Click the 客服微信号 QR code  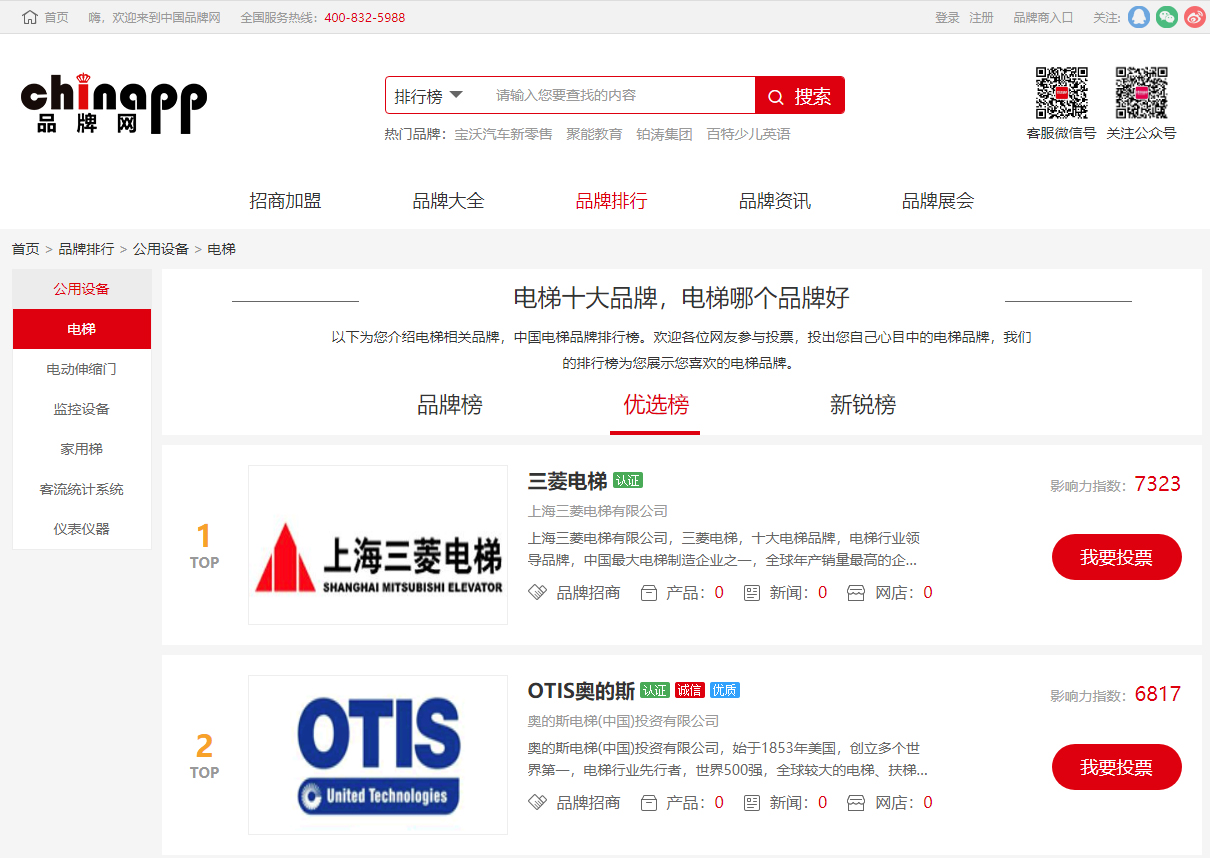pos(1061,93)
